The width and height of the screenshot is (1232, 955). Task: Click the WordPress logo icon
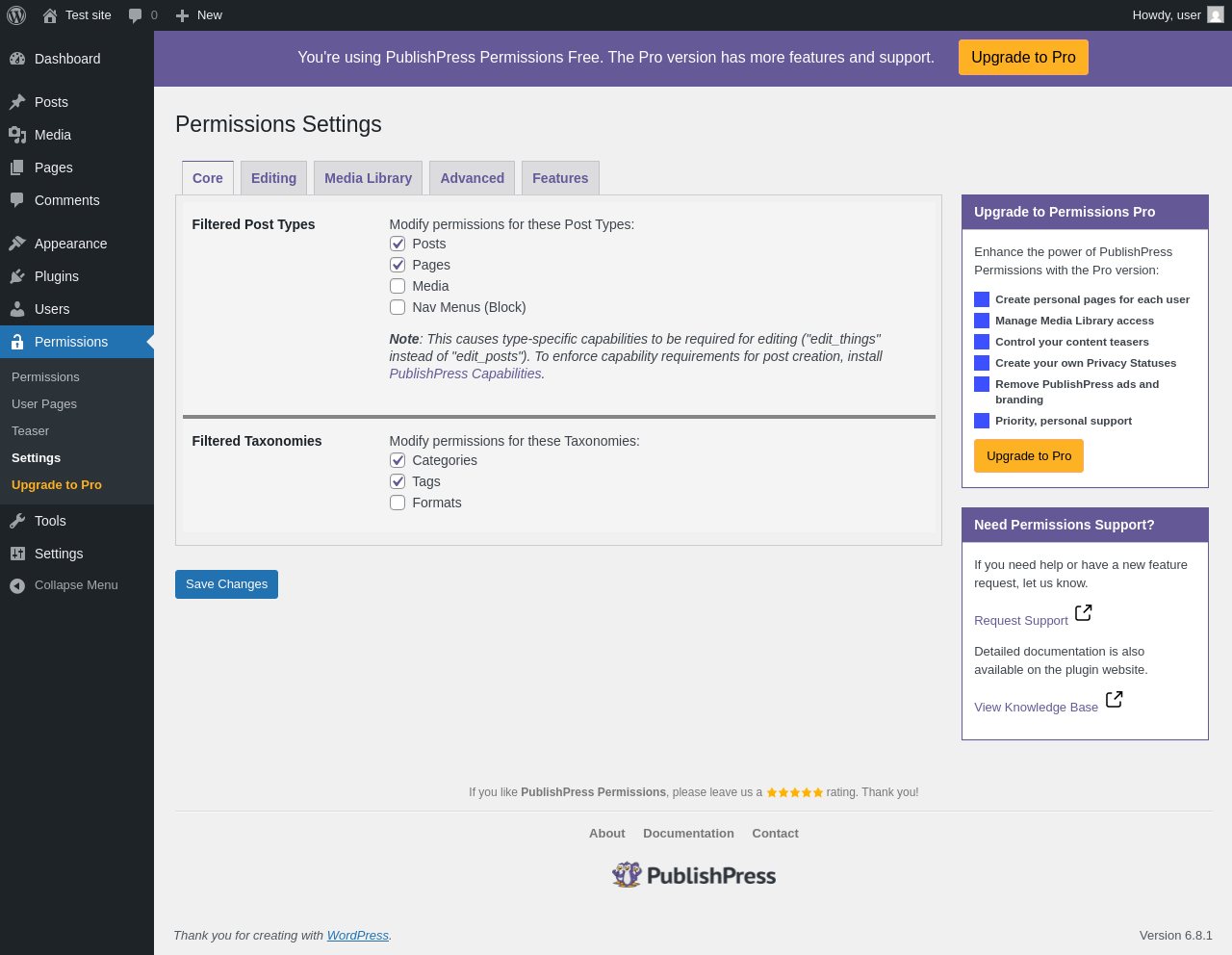click(16, 15)
